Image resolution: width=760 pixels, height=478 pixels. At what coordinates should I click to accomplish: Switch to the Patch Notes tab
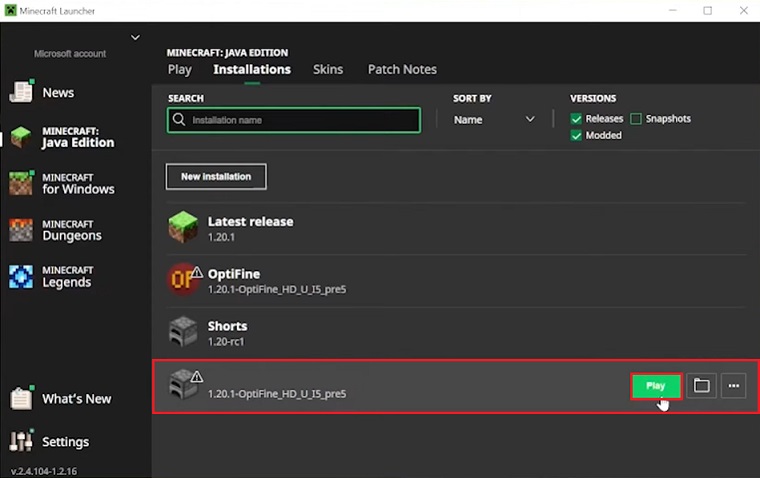402,69
